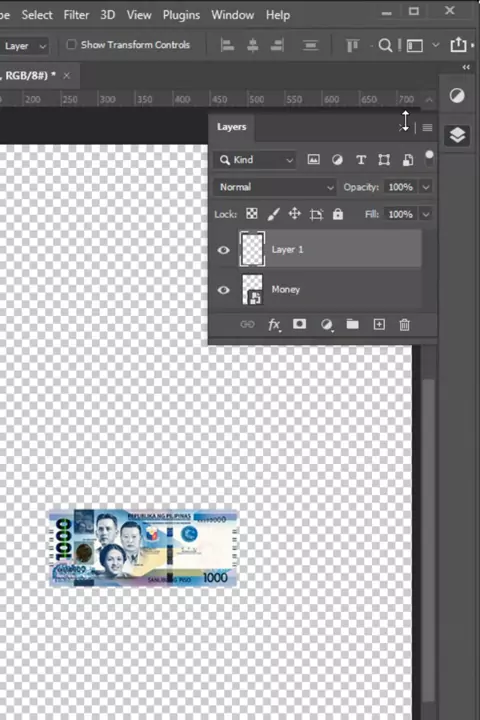The height and width of the screenshot is (720, 480).
Task: Open the Help menu
Action: [x=278, y=15]
